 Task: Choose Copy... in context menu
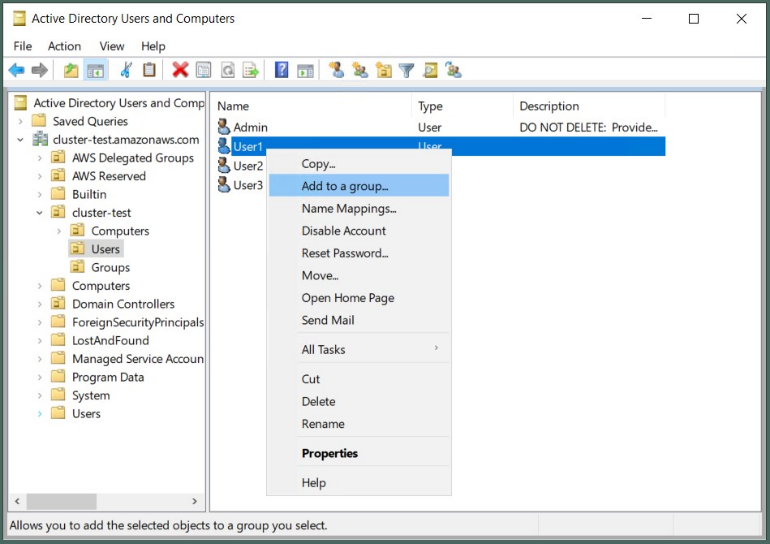tap(359, 163)
